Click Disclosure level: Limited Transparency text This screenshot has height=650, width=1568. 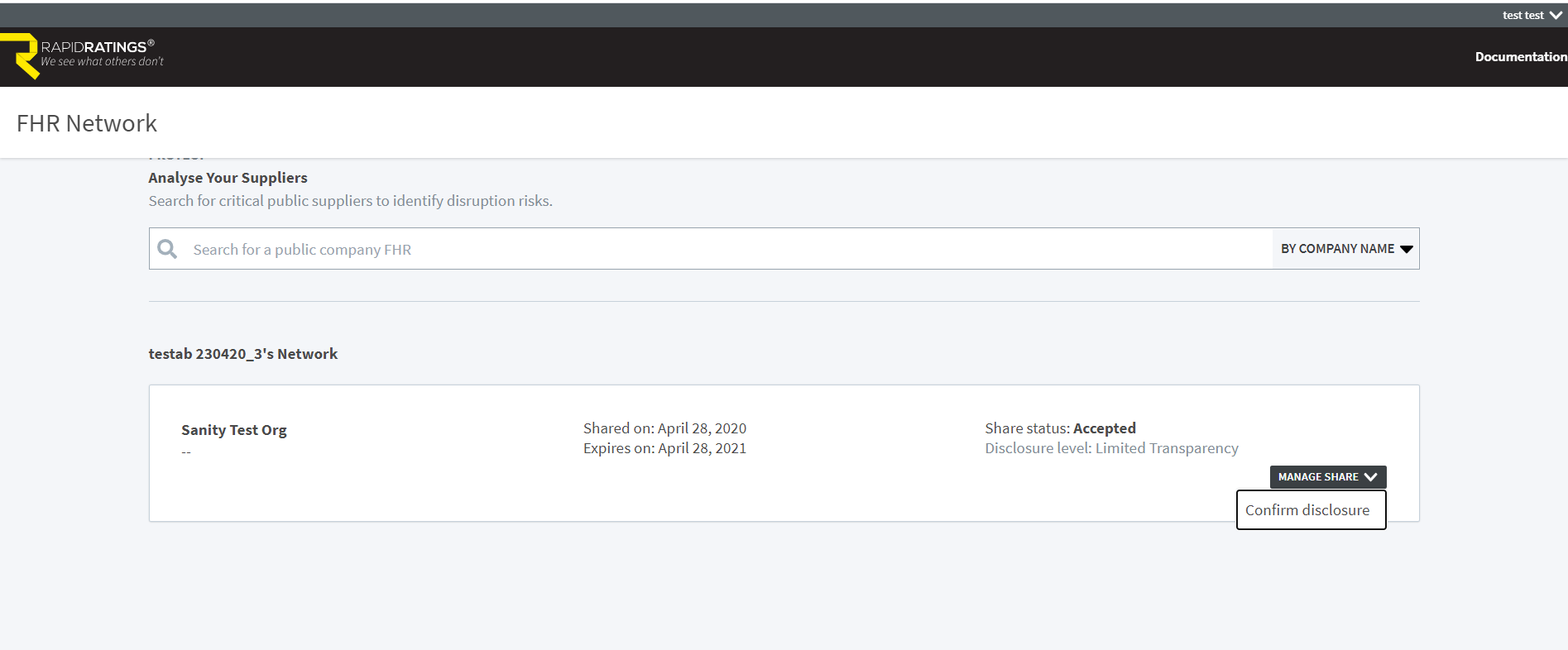(x=1111, y=448)
